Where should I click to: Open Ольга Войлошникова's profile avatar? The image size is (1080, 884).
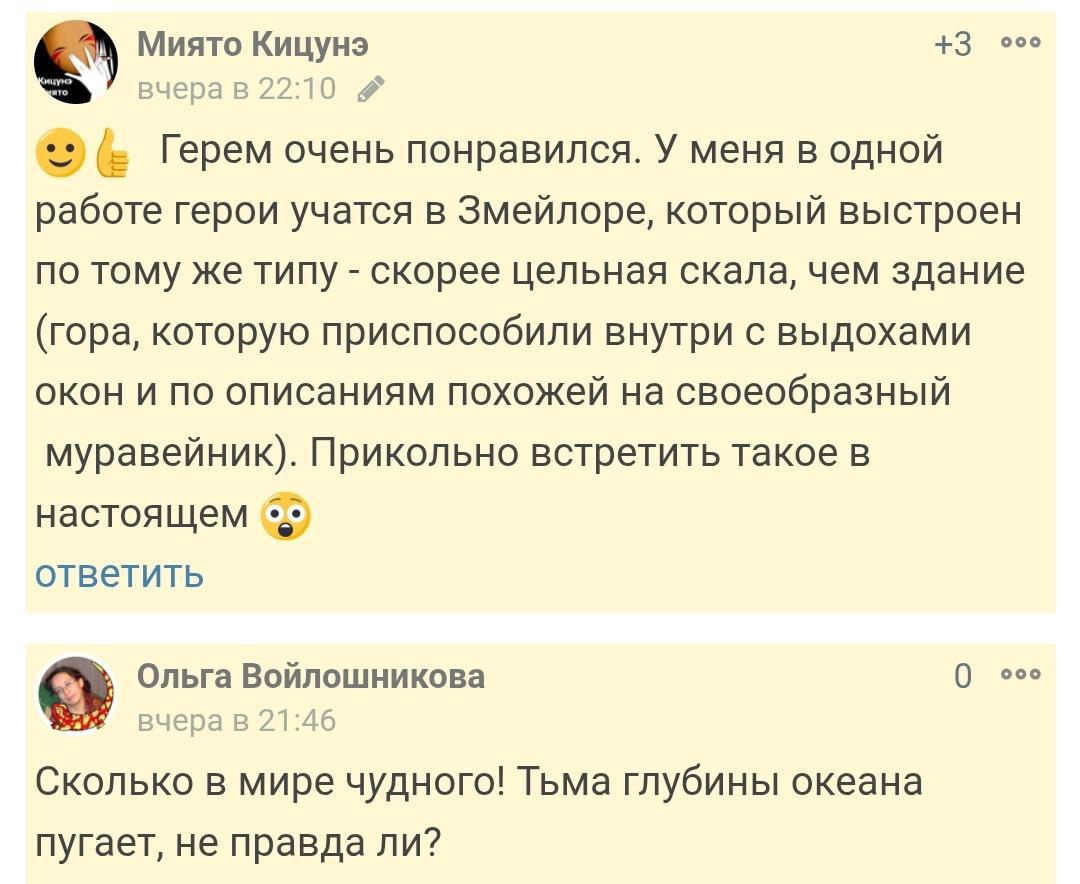(x=76, y=694)
